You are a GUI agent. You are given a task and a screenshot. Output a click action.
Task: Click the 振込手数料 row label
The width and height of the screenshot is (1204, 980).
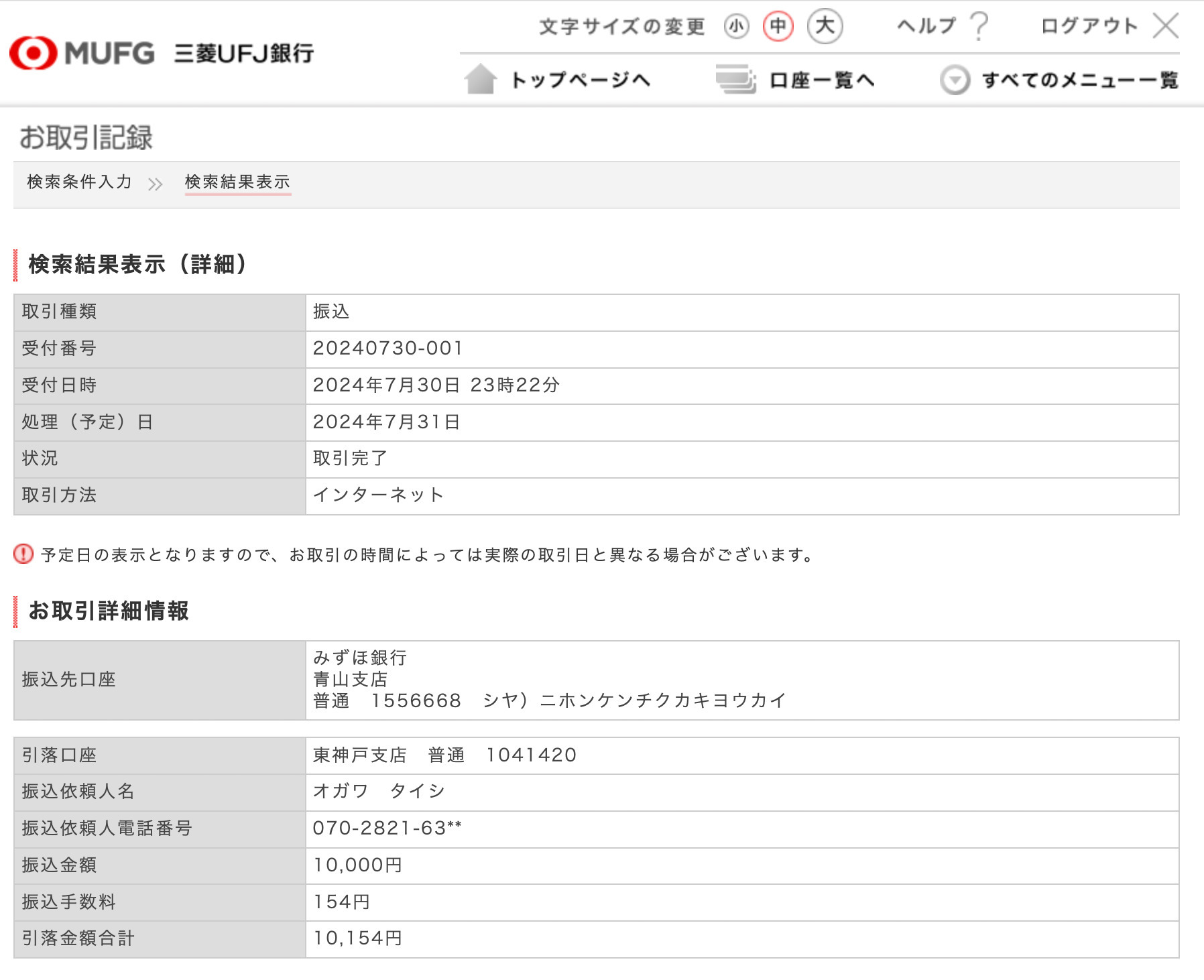(x=69, y=902)
